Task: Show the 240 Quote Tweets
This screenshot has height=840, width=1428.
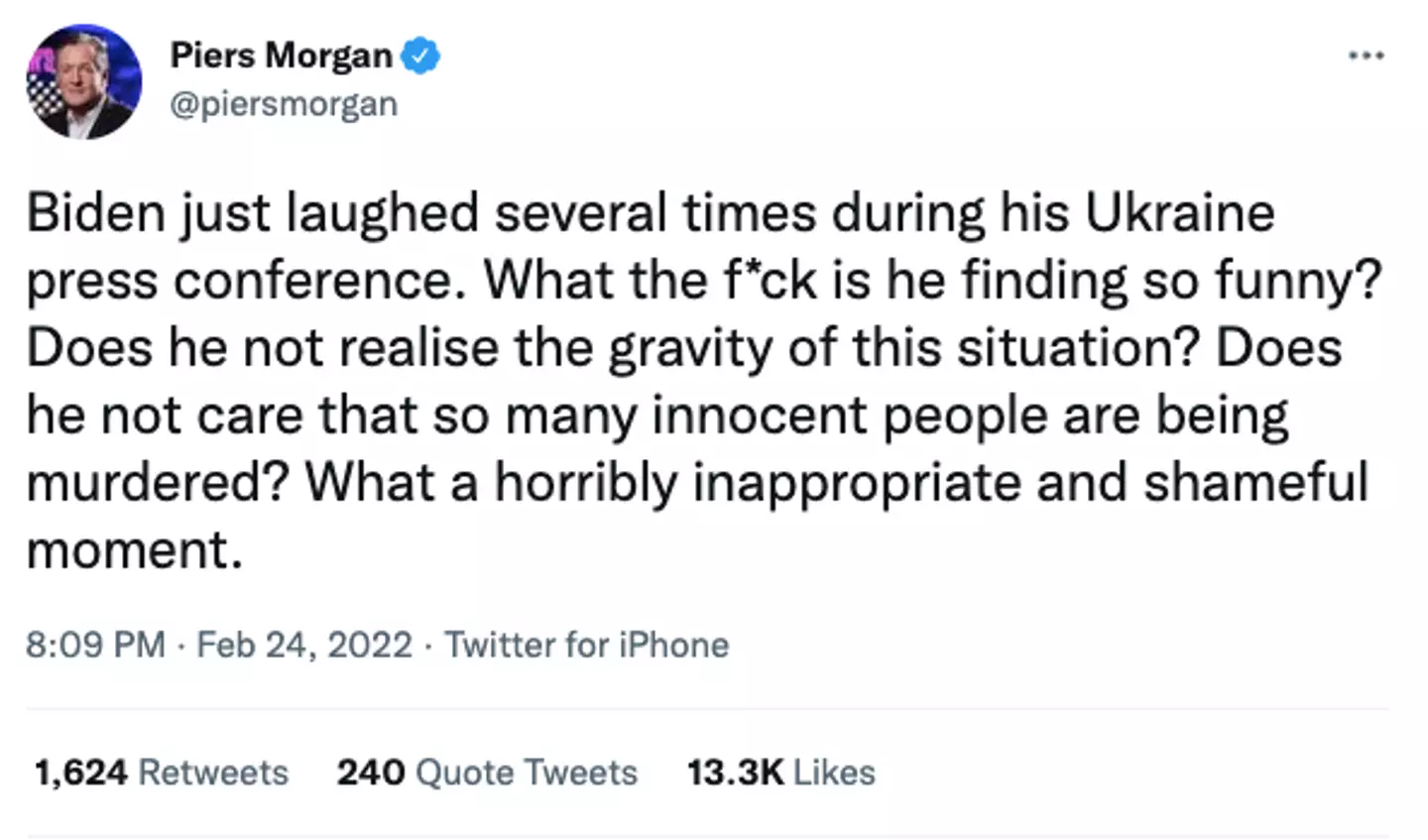Action: click(x=487, y=772)
